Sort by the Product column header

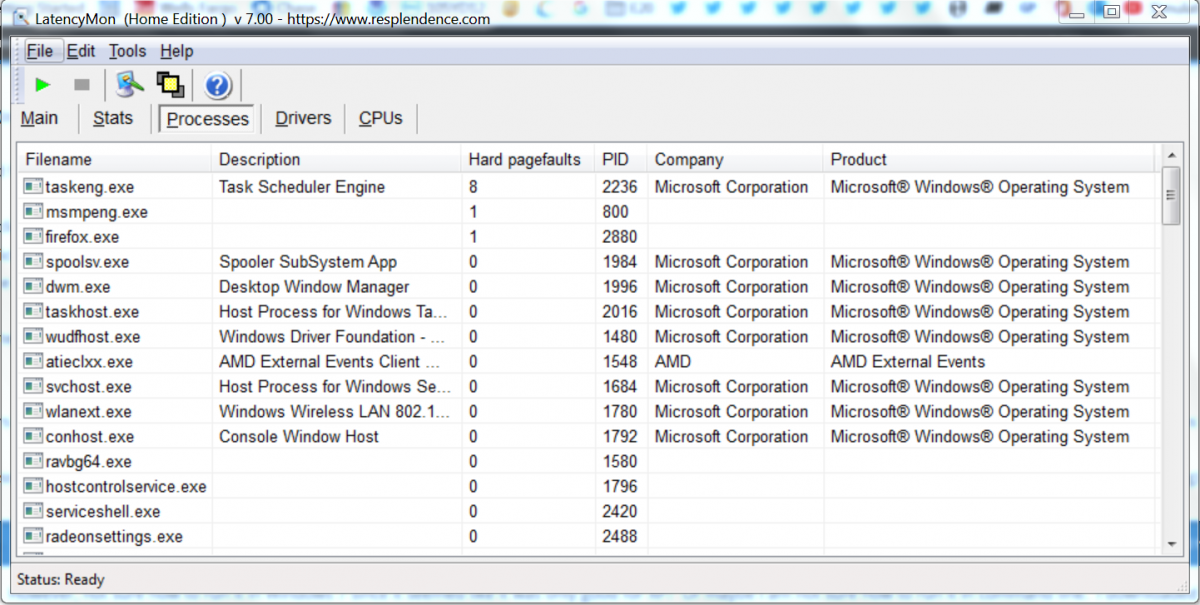989,159
